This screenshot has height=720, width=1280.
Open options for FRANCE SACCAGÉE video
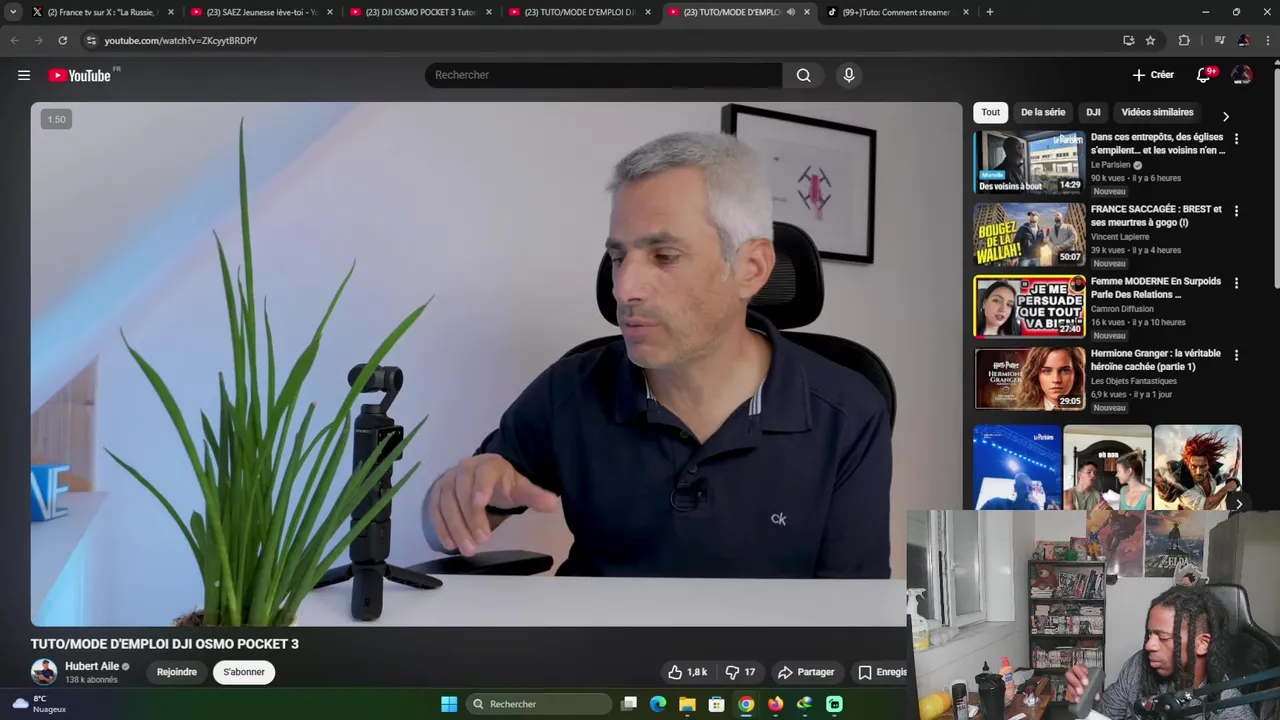pyautogui.click(x=1236, y=211)
